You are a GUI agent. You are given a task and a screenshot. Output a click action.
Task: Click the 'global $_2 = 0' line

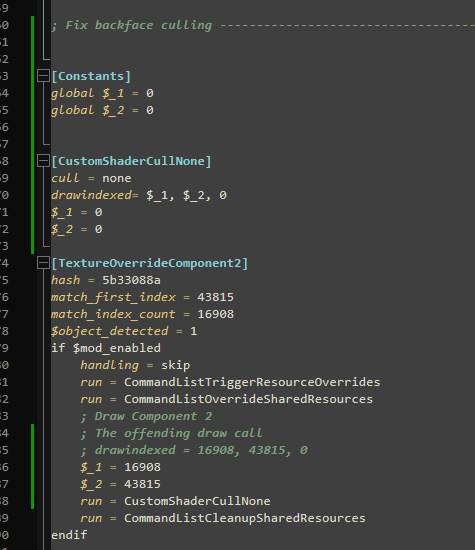102,110
